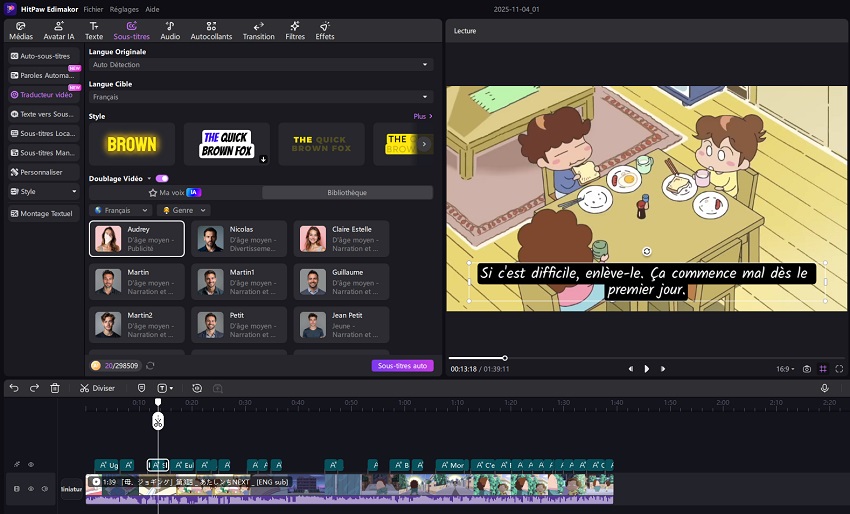Switch to the Sous-titres tab
This screenshot has width=850, height=514.
click(131, 31)
